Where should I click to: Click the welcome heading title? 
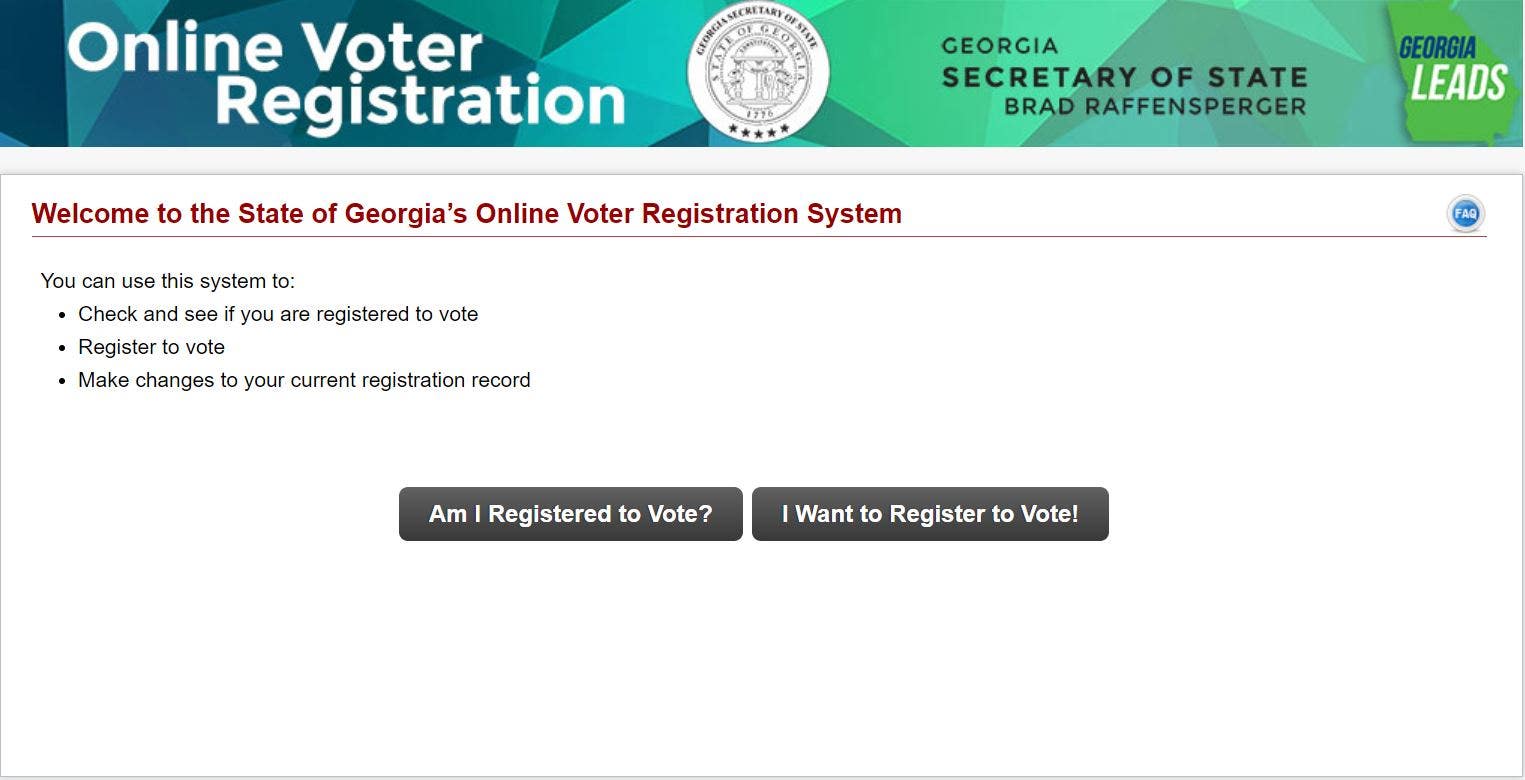[x=467, y=213]
